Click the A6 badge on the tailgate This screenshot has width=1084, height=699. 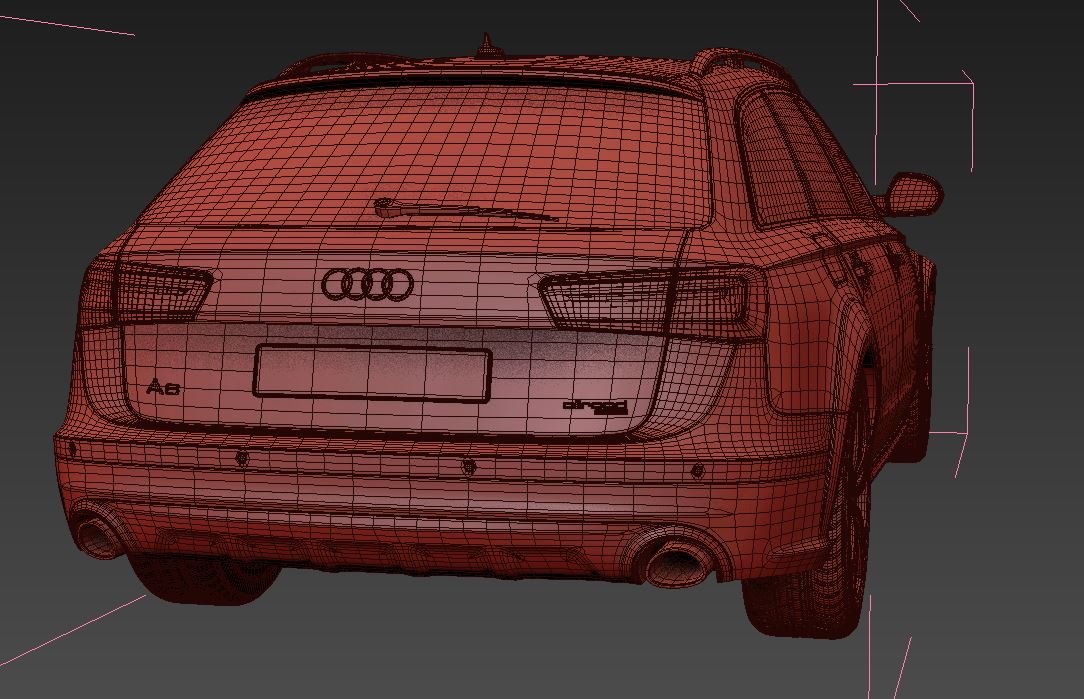(163, 387)
